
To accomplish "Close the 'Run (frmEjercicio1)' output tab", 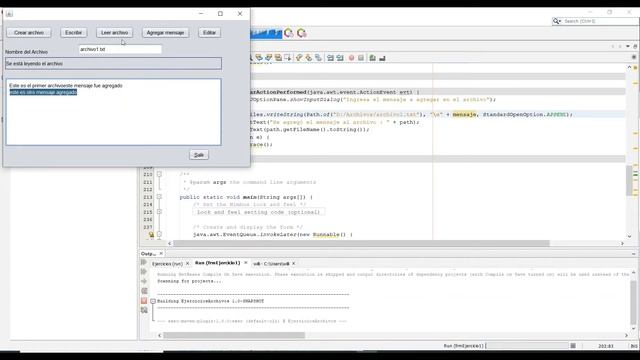I will pyautogui.click(x=246, y=262).
